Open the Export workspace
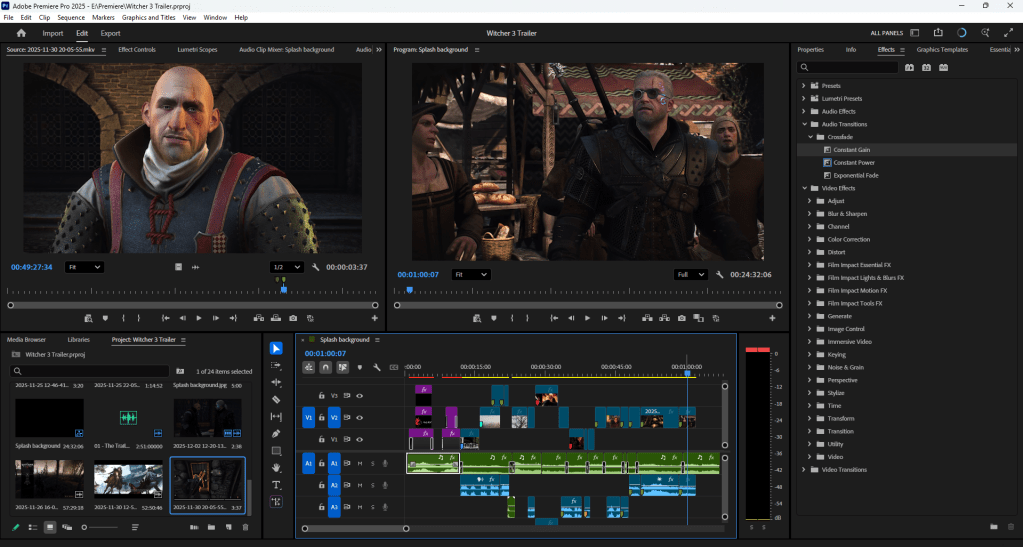 (110, 33)
